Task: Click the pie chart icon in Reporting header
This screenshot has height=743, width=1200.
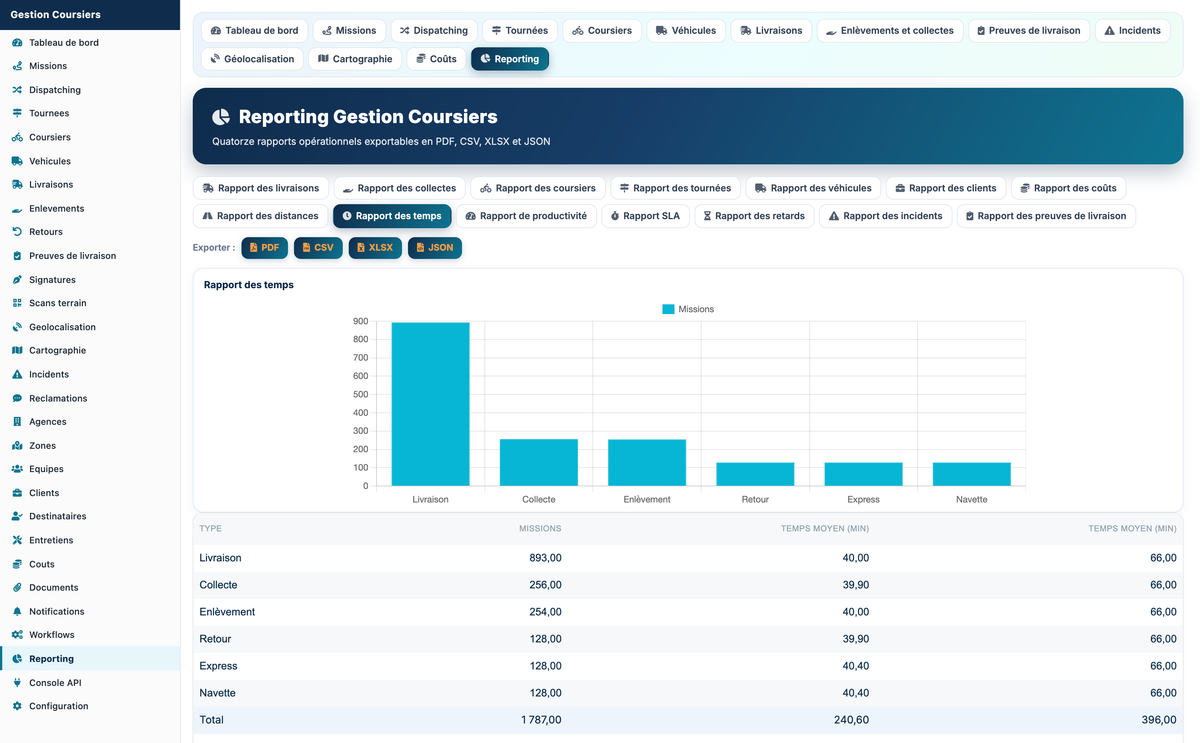Action: click(221, 117)
